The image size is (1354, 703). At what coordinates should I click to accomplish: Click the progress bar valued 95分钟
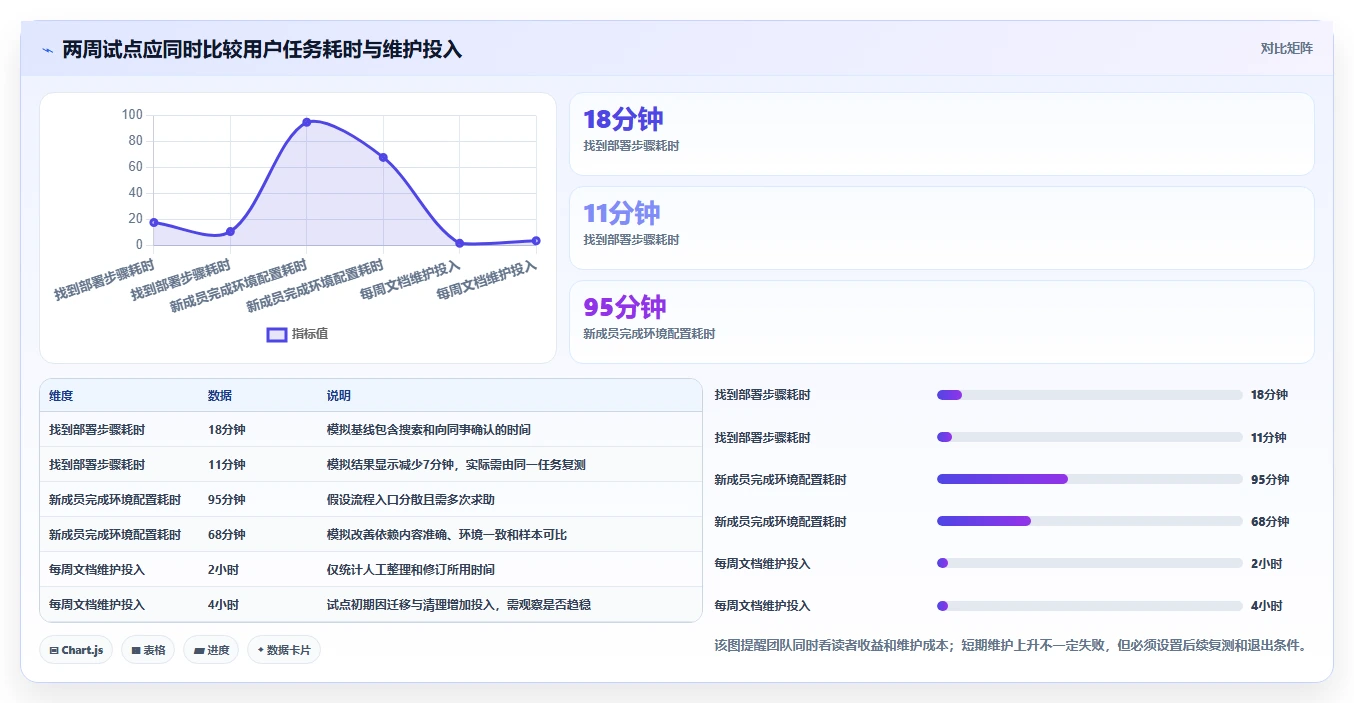1089,479
